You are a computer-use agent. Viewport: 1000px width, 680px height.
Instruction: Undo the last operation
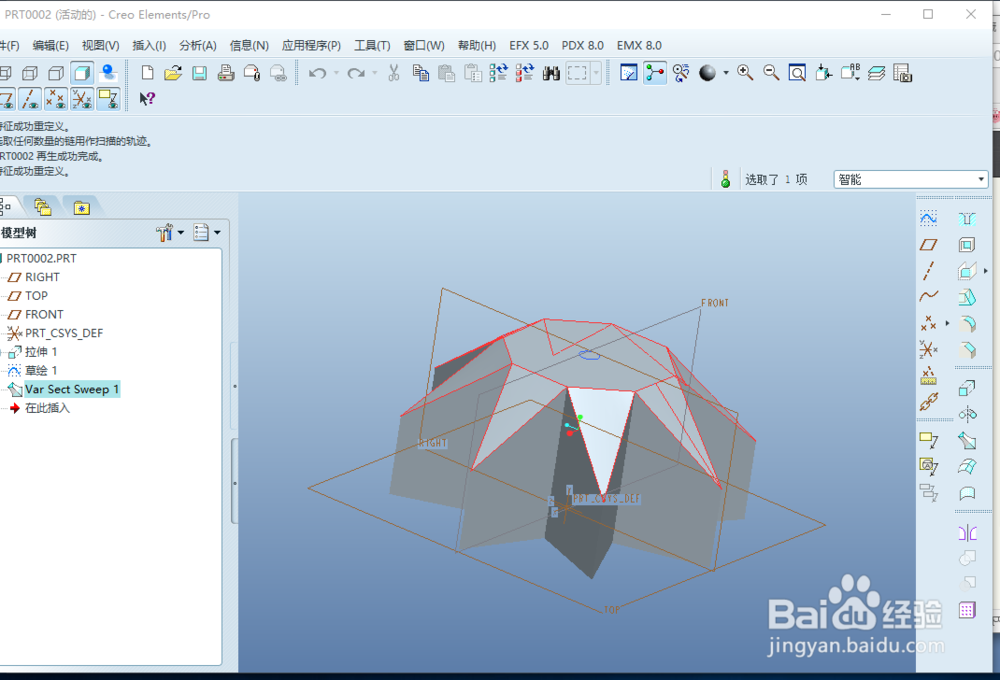(318, 73)
